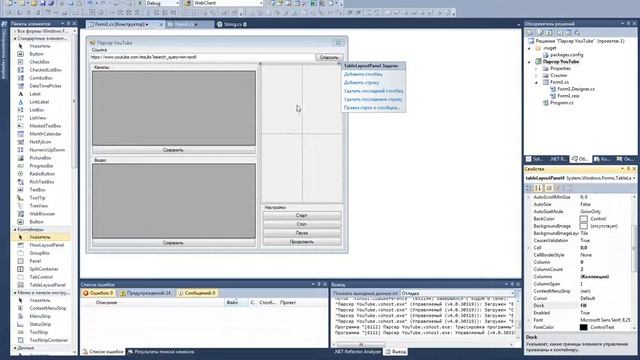The image size is (640, 360).
Task: Select the PictureBox control in the toolbox
Action: pos(40,158)
